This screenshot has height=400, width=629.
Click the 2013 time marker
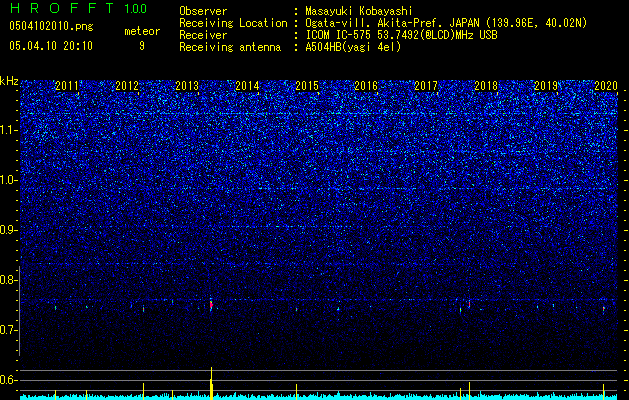point(187,86)
